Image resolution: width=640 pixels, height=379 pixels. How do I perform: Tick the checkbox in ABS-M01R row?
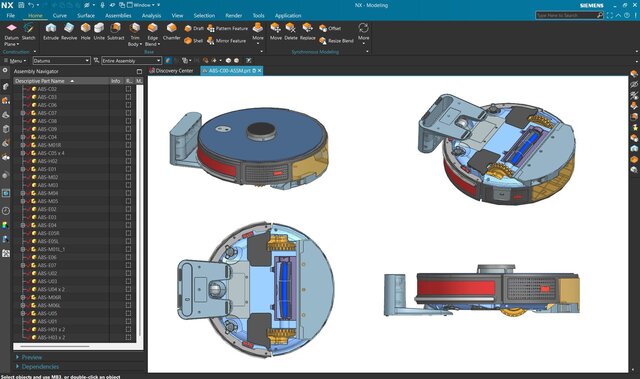129,145
